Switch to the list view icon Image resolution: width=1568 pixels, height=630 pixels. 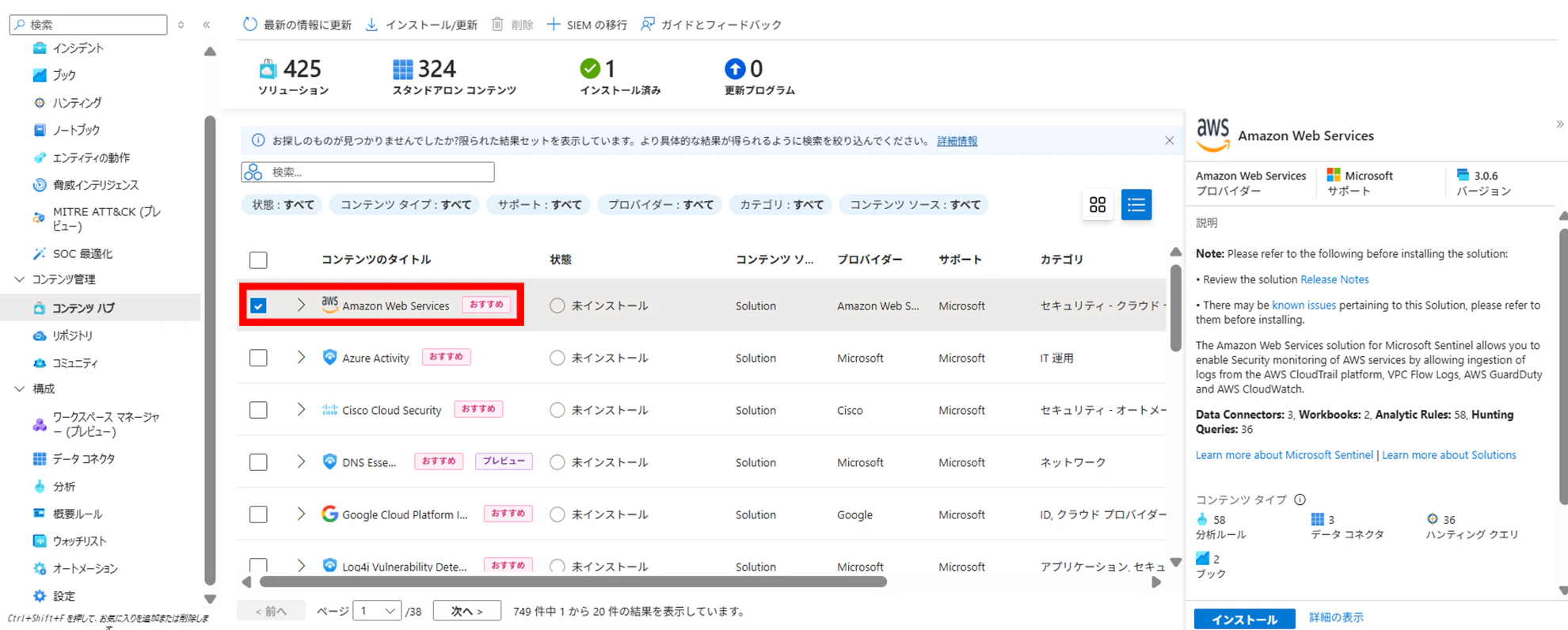point(1136,205)
